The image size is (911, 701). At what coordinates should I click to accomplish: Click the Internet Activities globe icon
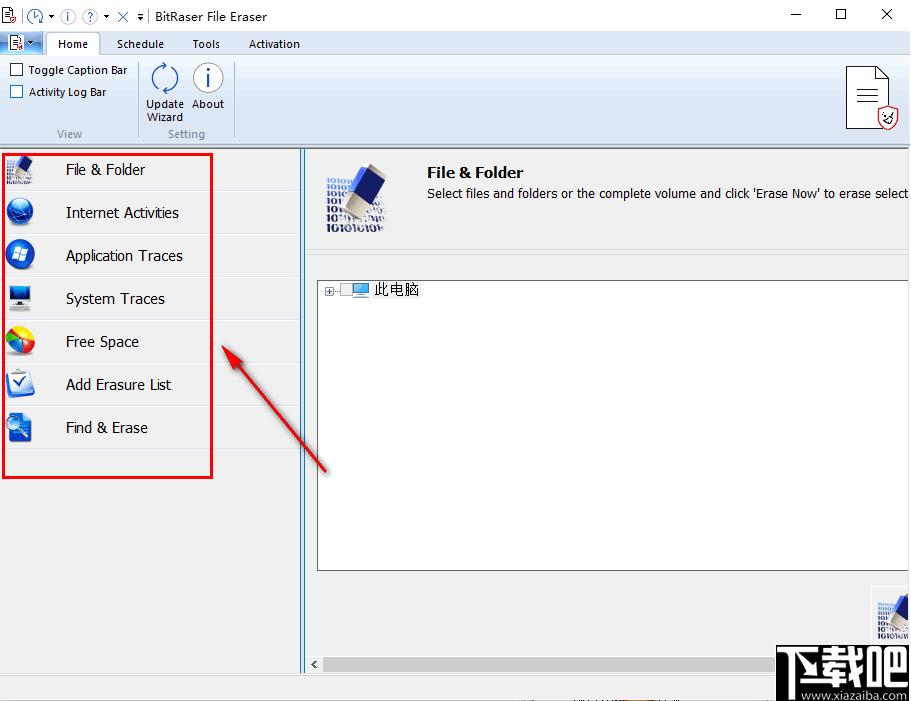click(20, 212)
